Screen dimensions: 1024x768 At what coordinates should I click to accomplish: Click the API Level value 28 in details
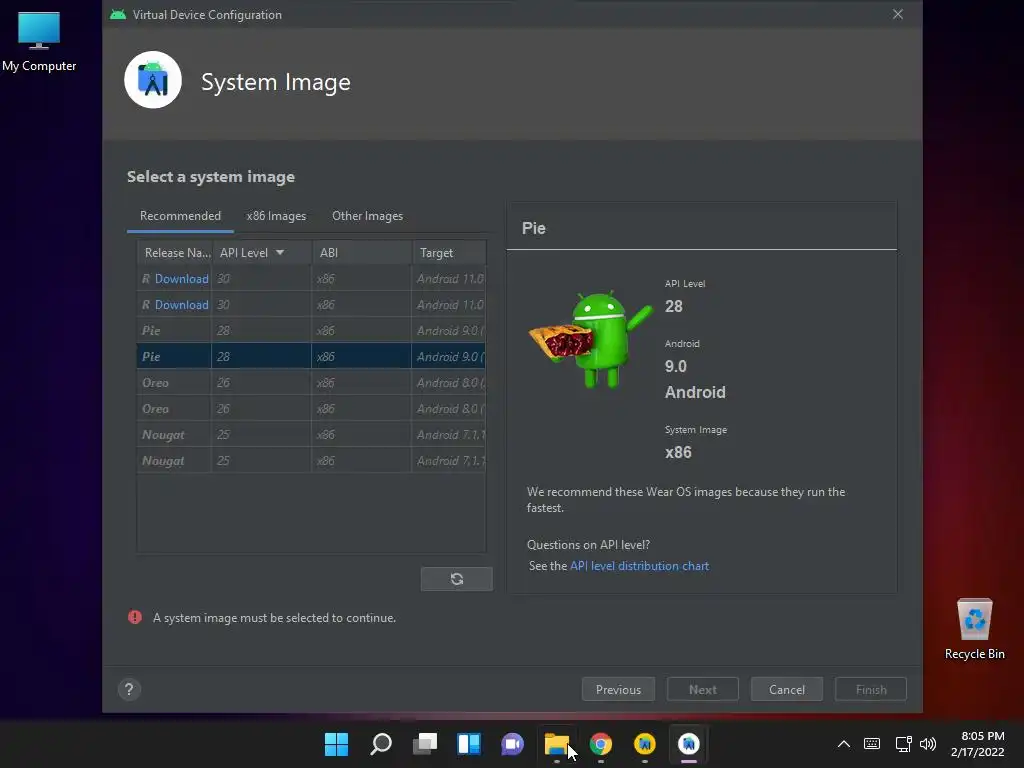click(673, 306)
